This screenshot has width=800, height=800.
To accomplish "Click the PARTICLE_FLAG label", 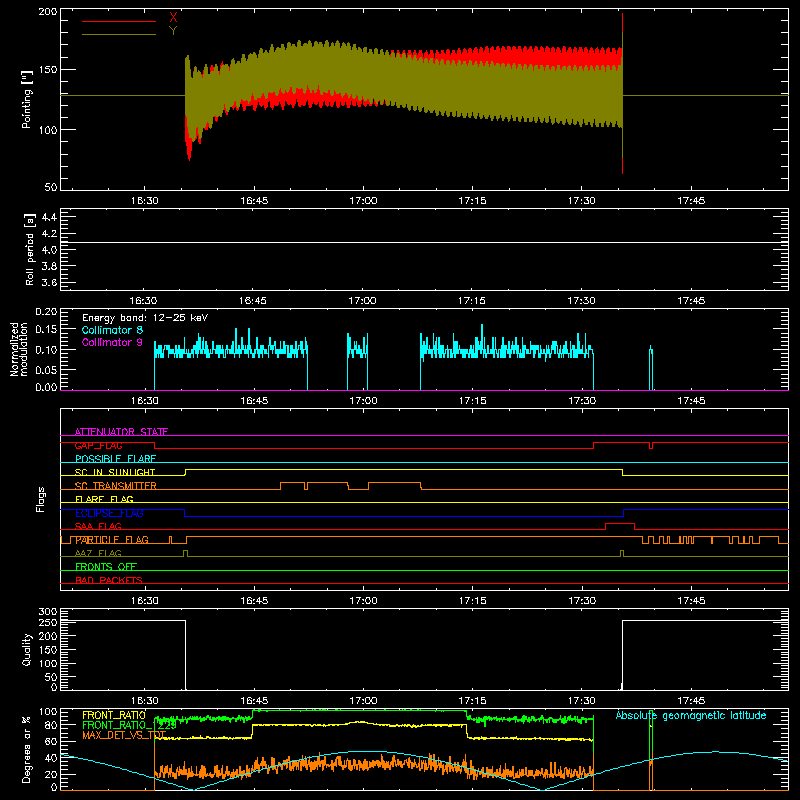I will (x=112, y=539).
